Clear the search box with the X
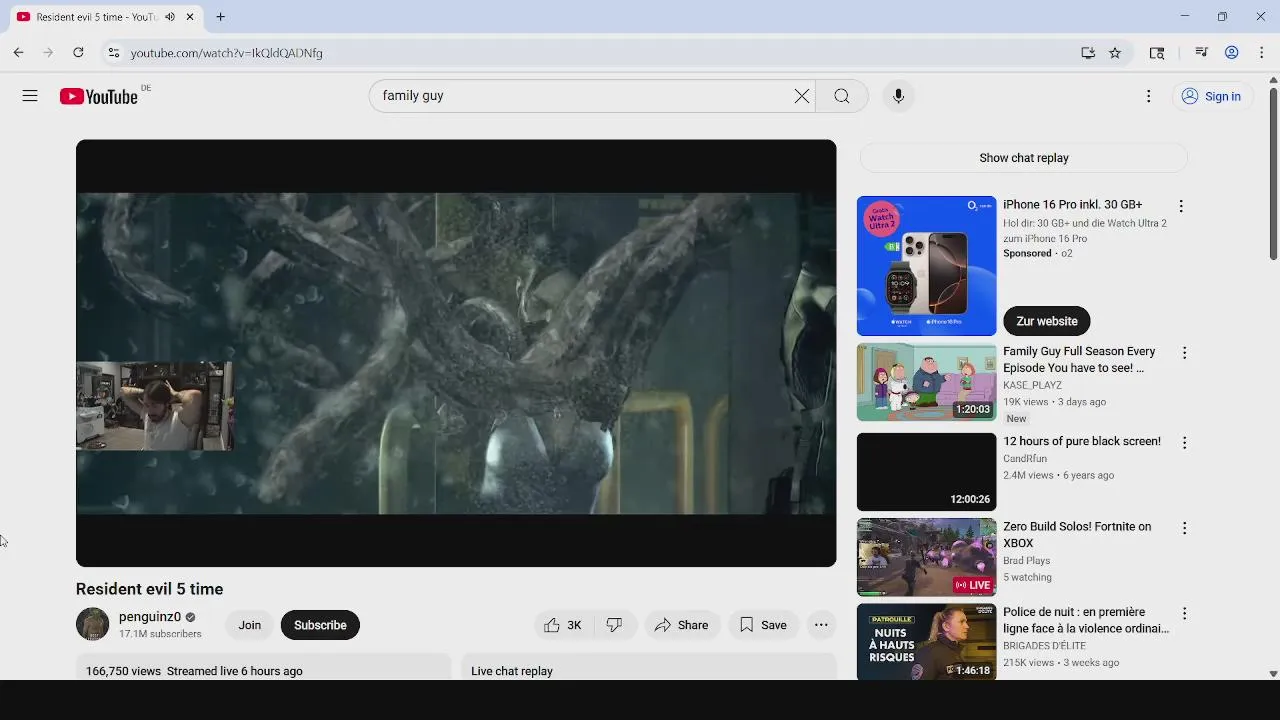Screen dimensions: 1280x720 coord(802,96)
